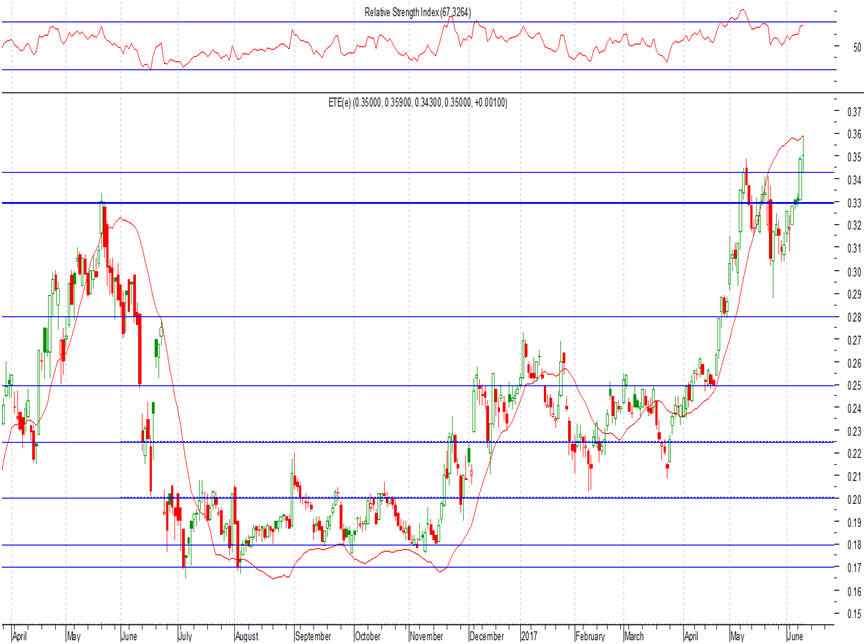Click the 0.24 price axis label
This screenshot has width=866, height=644.
pyautogui.click(x=854, y=409)
